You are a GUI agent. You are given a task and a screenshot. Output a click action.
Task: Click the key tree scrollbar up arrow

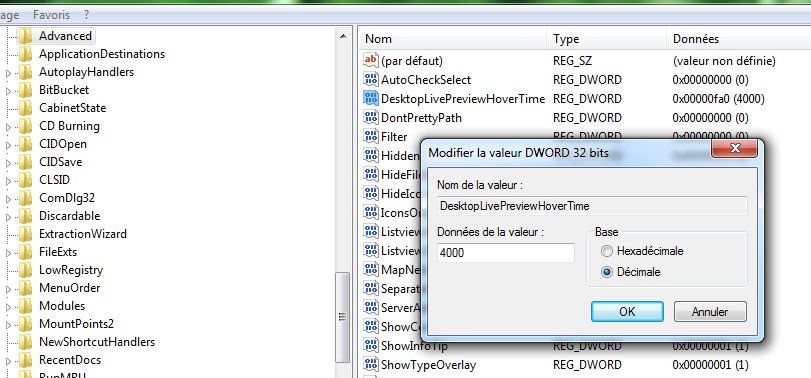click(342, 36)
